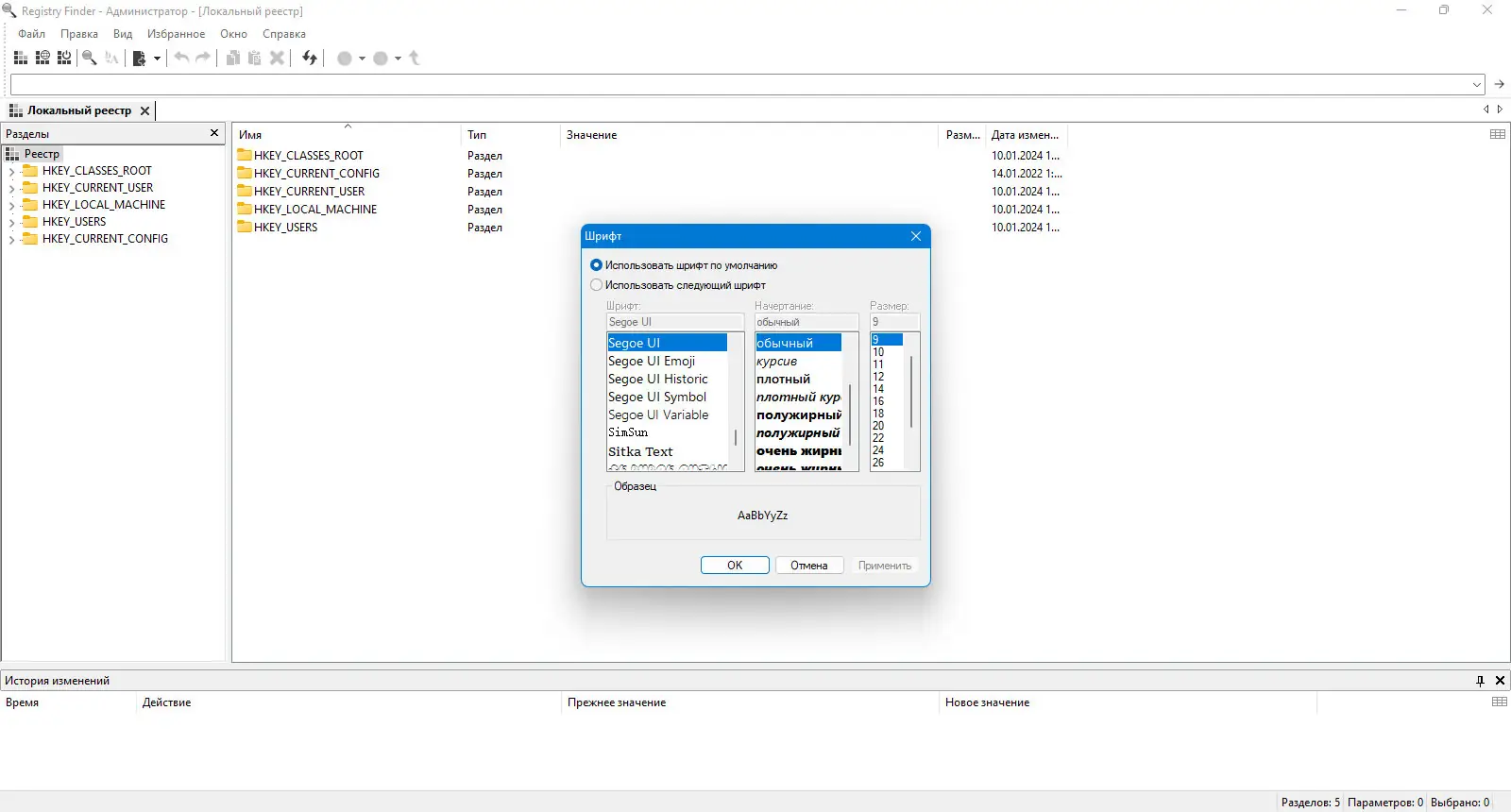Sort the list by the Имя column

(347, 135)
